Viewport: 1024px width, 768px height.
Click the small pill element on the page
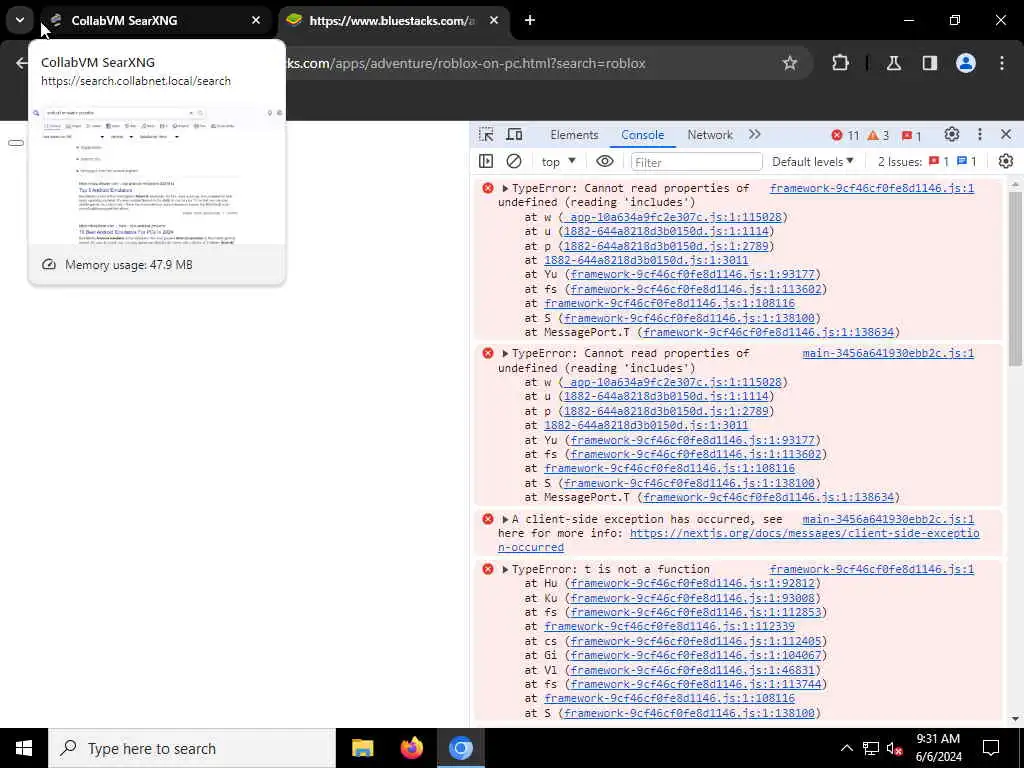16,143
